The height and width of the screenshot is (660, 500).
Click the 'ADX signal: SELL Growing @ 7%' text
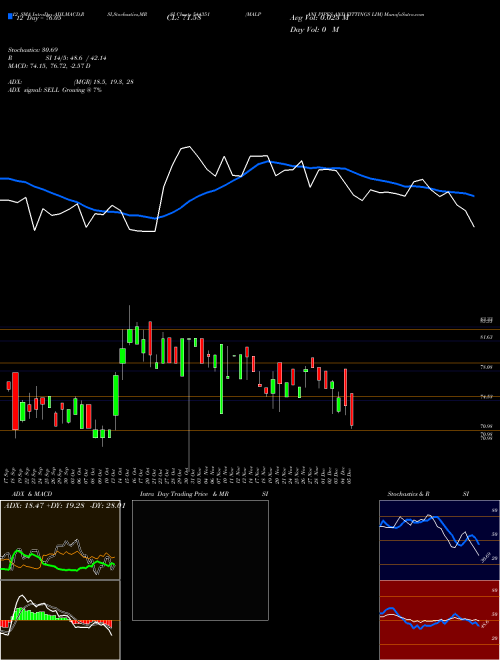click(55, 90)
